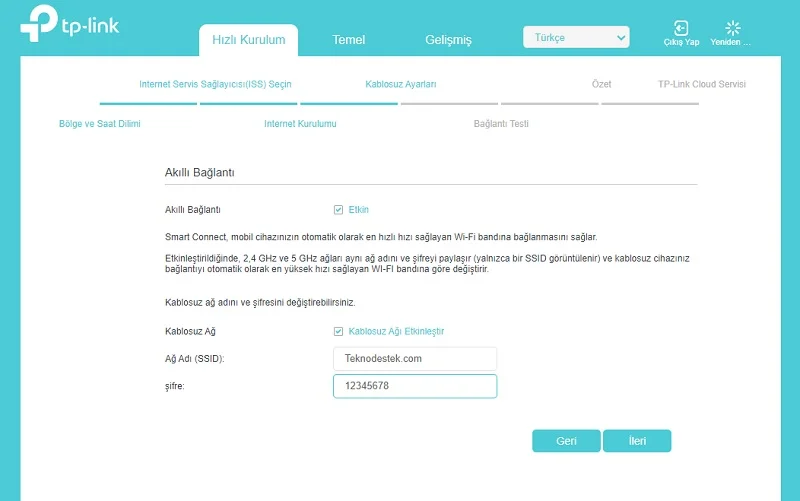Open the Türkçe language dropdown
Image resolution: width=800 pixels, height=501 pixels.
point(576,38)
